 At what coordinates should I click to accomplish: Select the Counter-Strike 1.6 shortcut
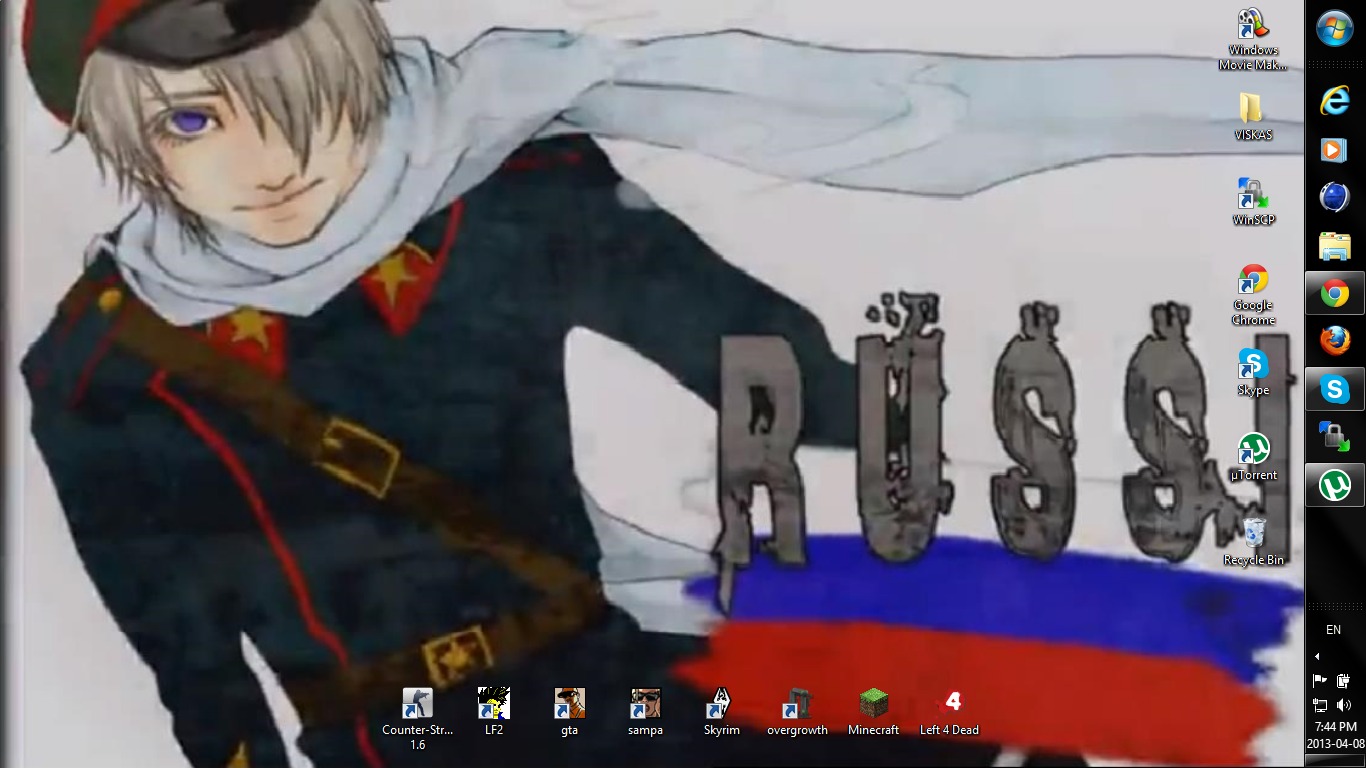[418, 719]
